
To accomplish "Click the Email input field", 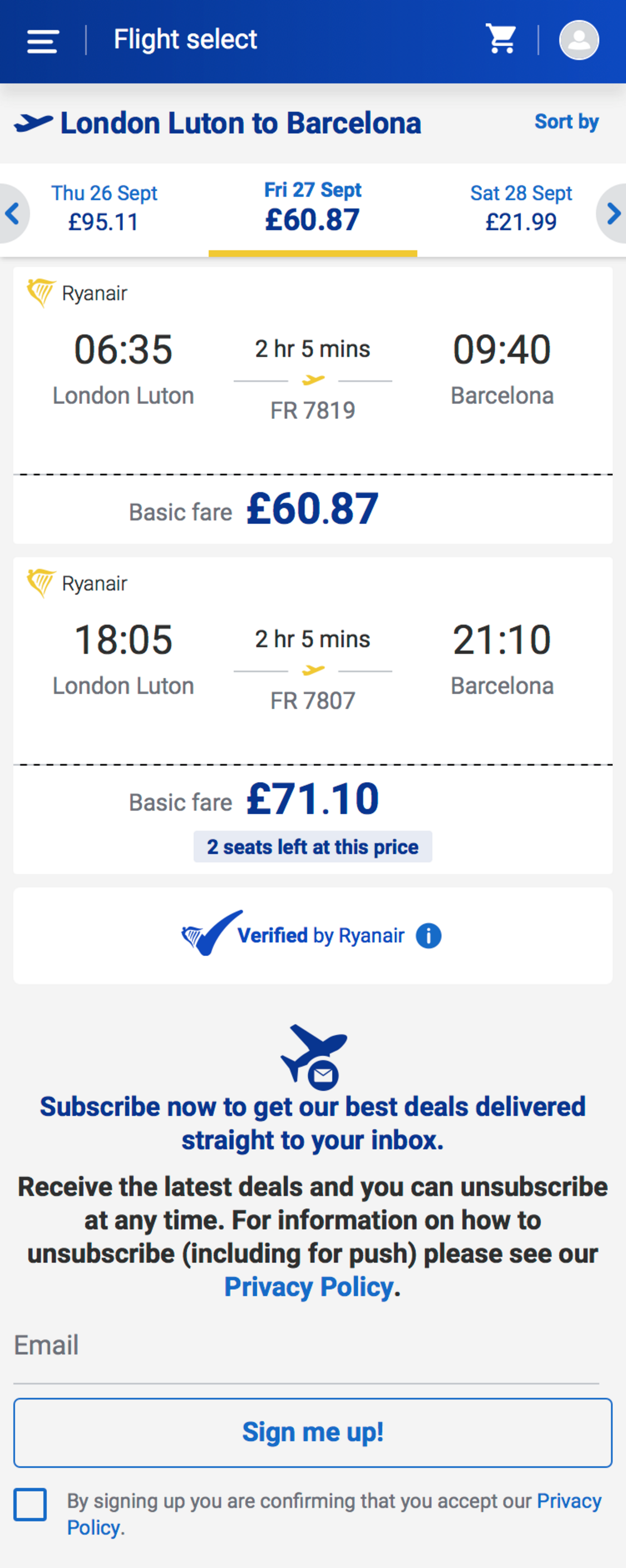I will pyautogui.click(x=305, y=1345).
